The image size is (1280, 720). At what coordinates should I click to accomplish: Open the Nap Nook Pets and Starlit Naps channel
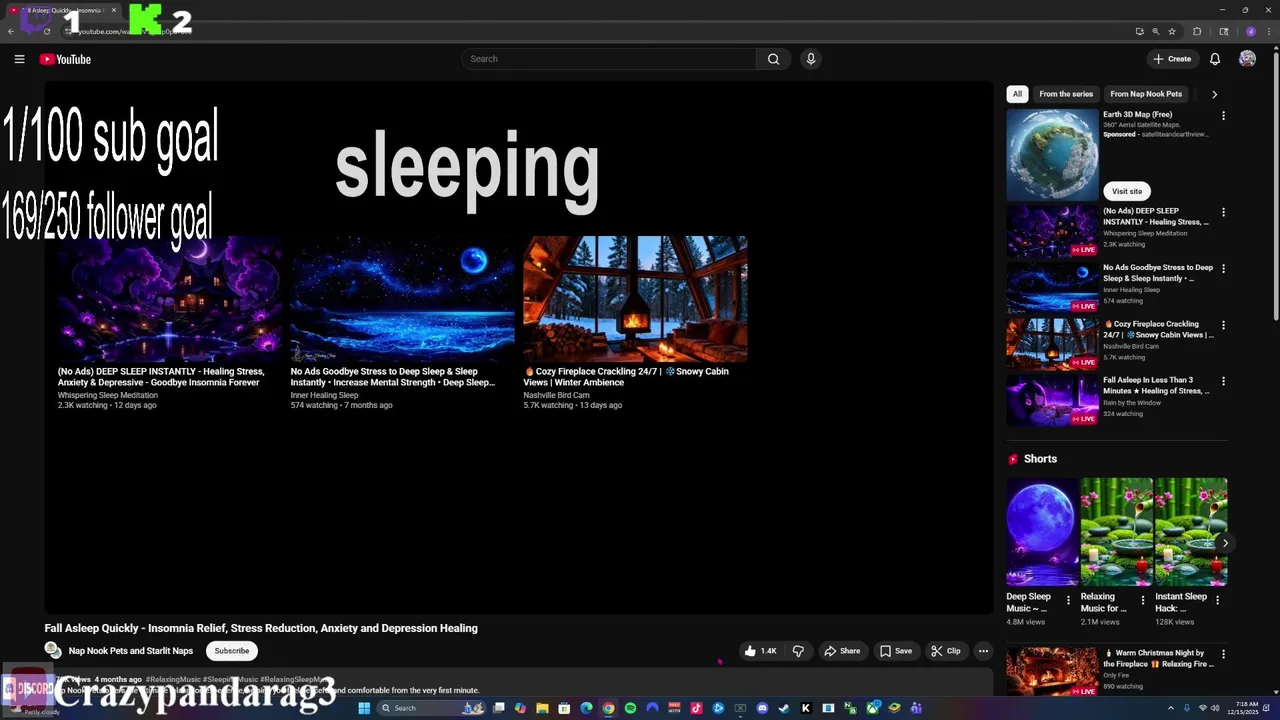click(x=131, y=651)
